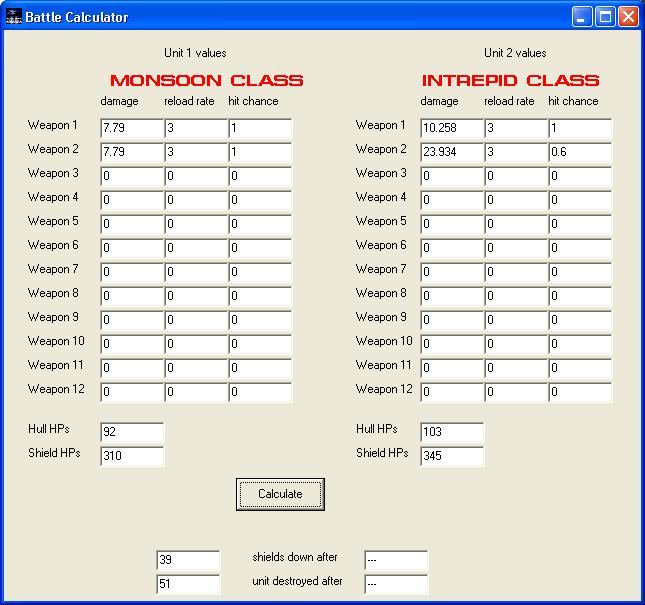Focus Unit 2 Weapon 3 hit chance field

[x=580, y=176]
